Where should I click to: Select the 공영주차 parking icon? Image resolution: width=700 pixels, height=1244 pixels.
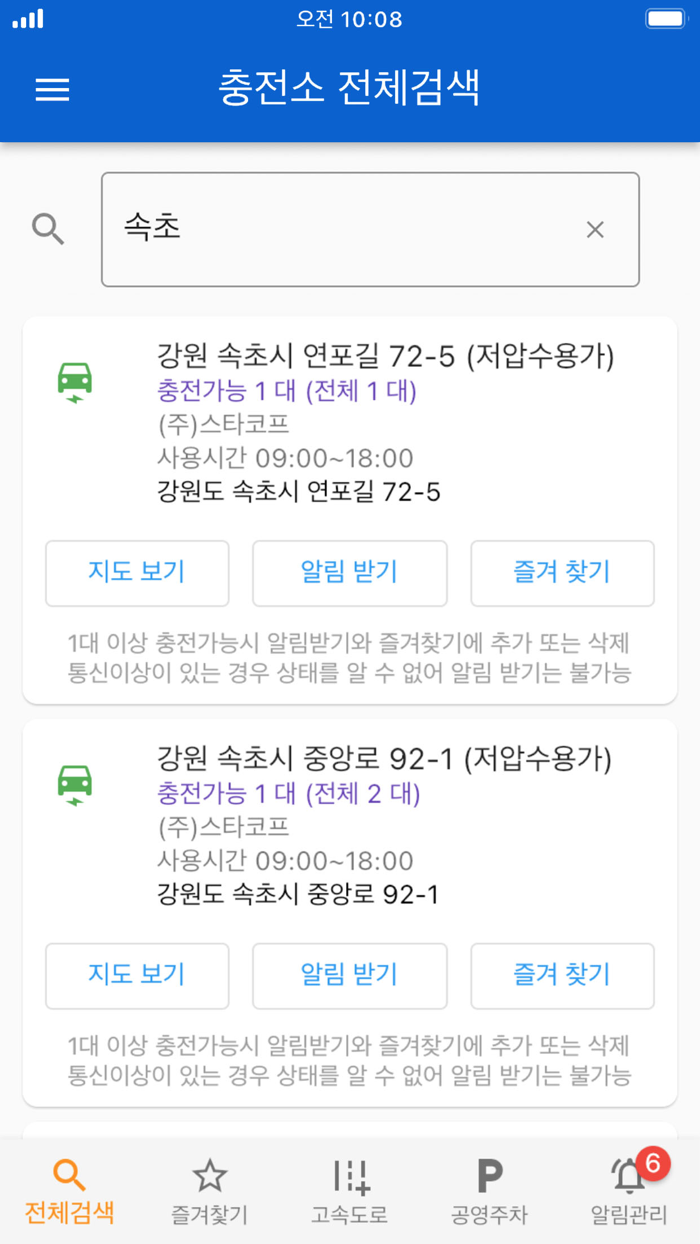coord(487,1176)
